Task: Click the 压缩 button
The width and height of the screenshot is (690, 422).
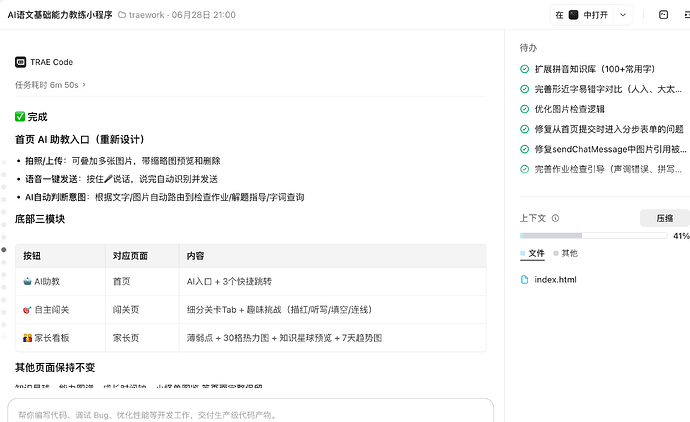Action: [x=664, y=218]
